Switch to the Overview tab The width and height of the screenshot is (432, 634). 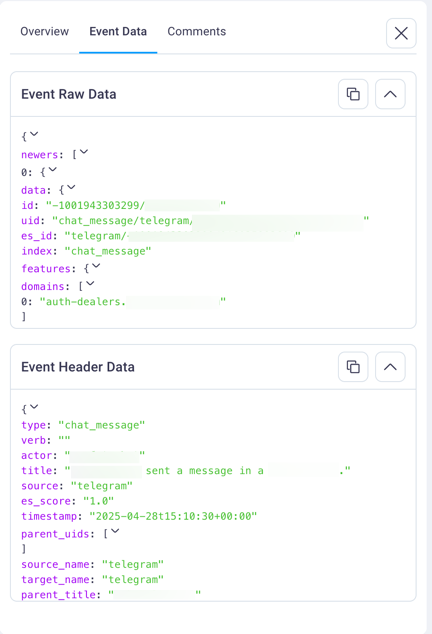(44, 32)
